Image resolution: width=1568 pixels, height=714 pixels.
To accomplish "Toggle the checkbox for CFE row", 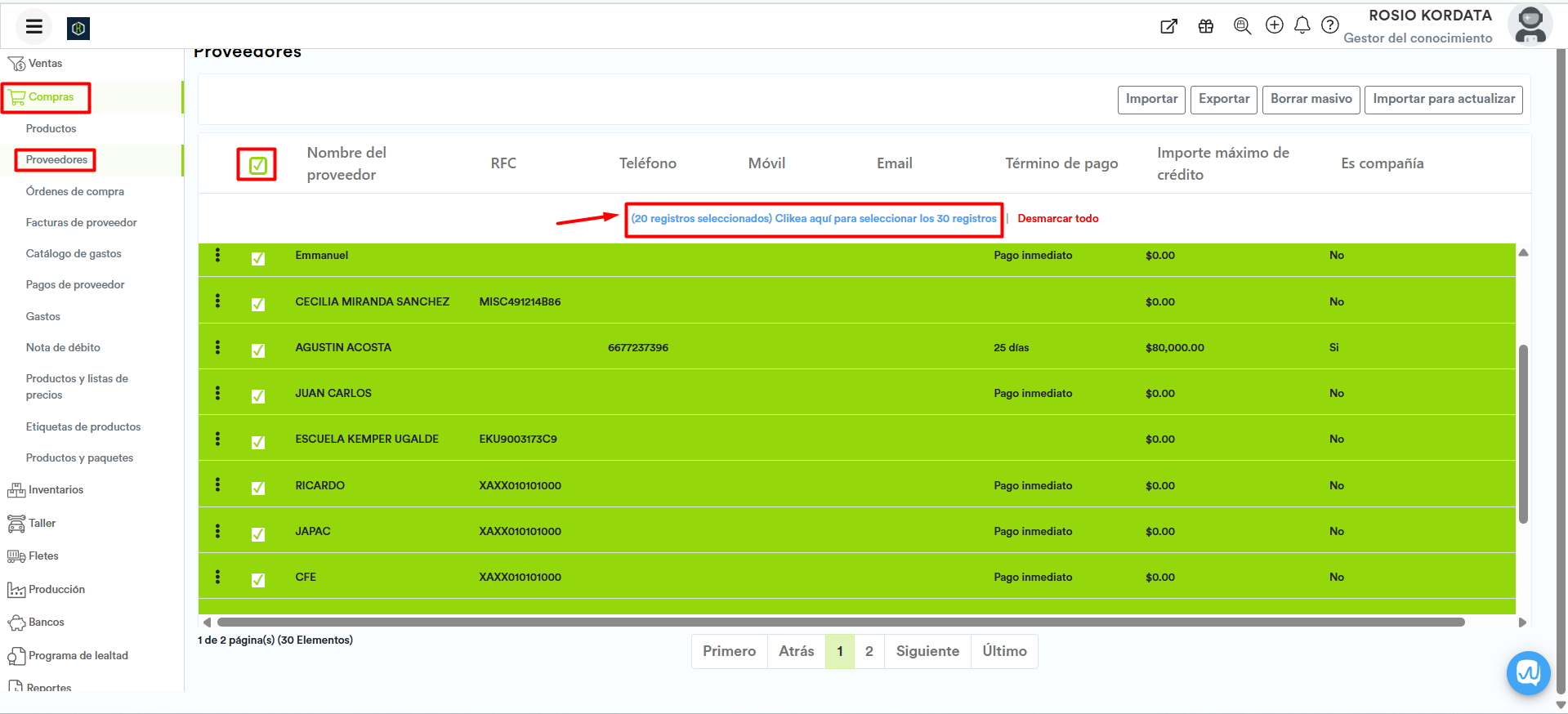I will [258, 580].
